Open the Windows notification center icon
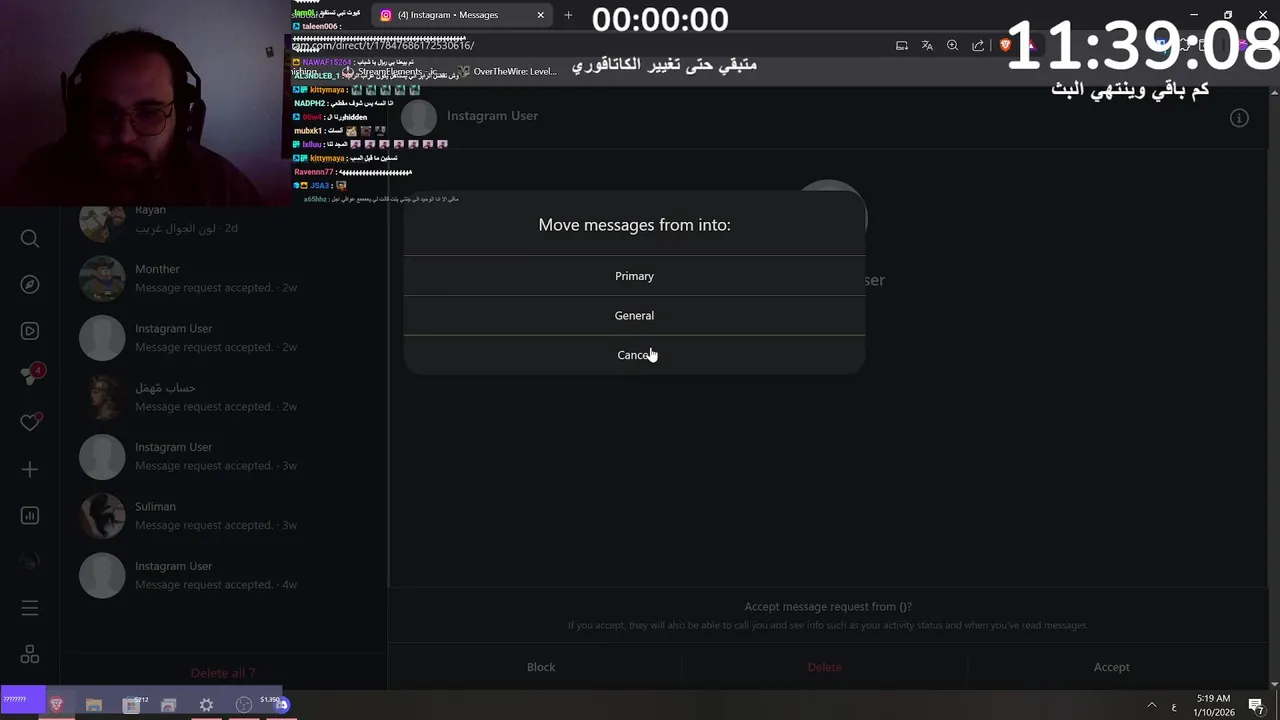Image resolution: width=1280 pixels, height=720 pixels. (x=1257, y=706)
